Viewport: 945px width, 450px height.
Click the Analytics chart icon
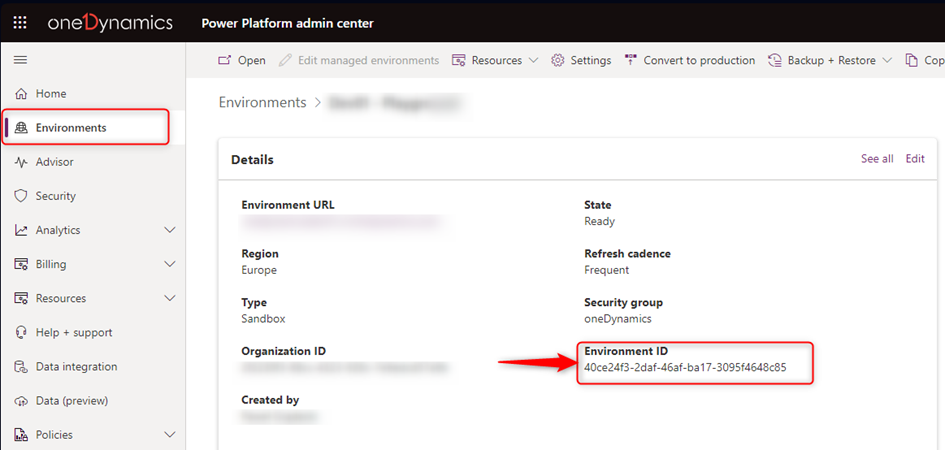pos(21,230)
